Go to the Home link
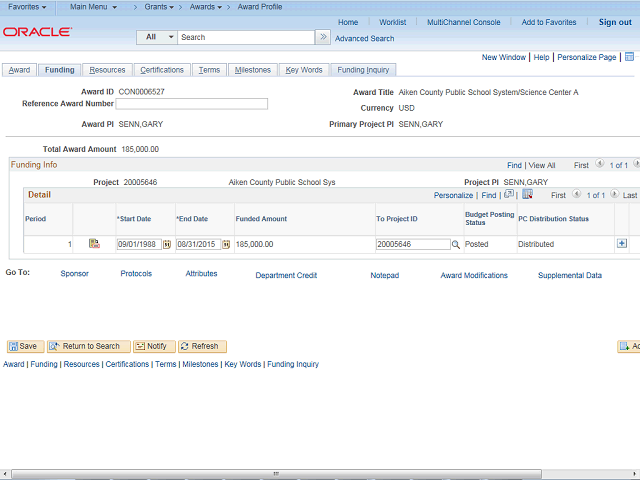This screenshot has height=480, width=640. click(x=348, y=22)
